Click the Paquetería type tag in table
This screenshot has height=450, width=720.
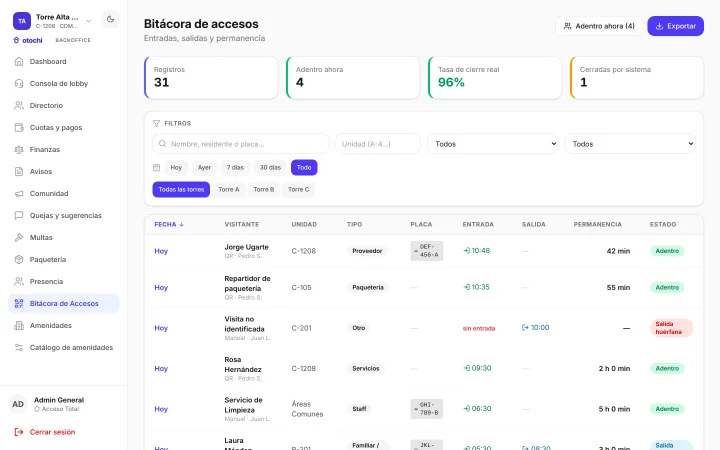[x=368, y=288]
